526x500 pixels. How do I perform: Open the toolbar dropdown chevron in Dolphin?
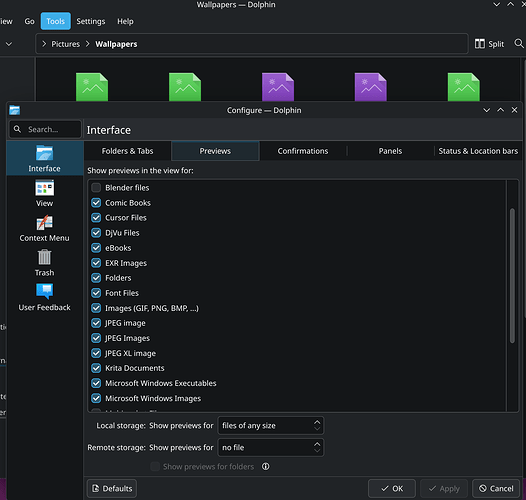9,44
